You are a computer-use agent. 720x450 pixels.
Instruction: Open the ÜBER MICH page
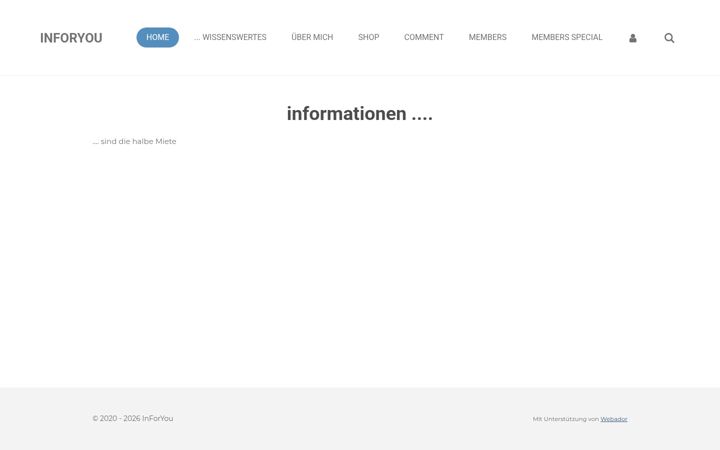(x=312, y=37)
